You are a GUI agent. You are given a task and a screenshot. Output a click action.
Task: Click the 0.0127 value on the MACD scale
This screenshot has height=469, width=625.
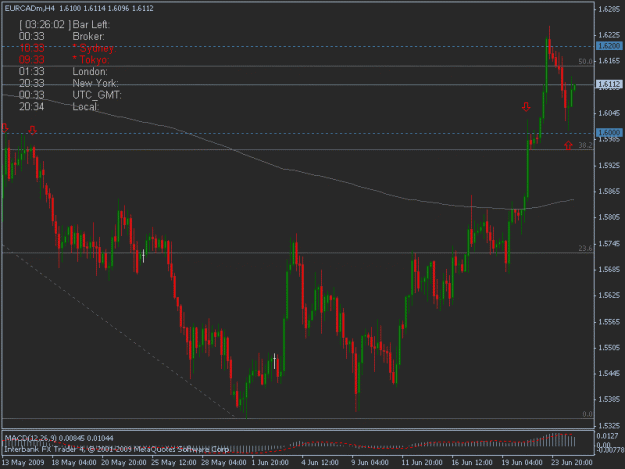point(608,436)
